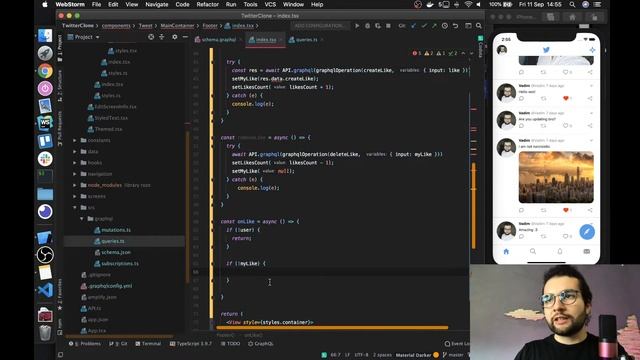640x360 pixels.
Task: Click the master git branch in status bar
Action: (453, 355)
